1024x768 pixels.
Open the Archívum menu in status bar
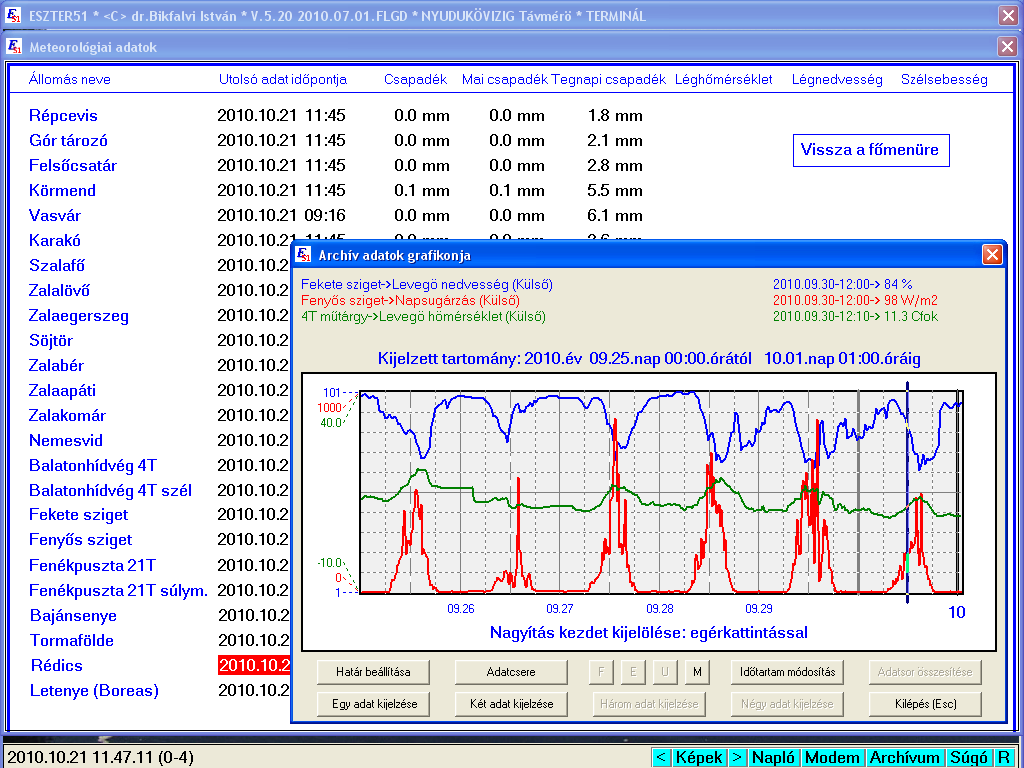point(904,758)
